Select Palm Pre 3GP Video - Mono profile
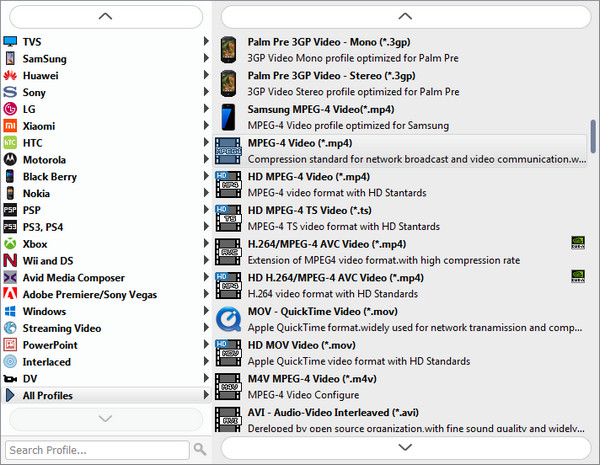The height and width of the screenshot is (465, 600). pyautogui.click(x=400, y=50)
